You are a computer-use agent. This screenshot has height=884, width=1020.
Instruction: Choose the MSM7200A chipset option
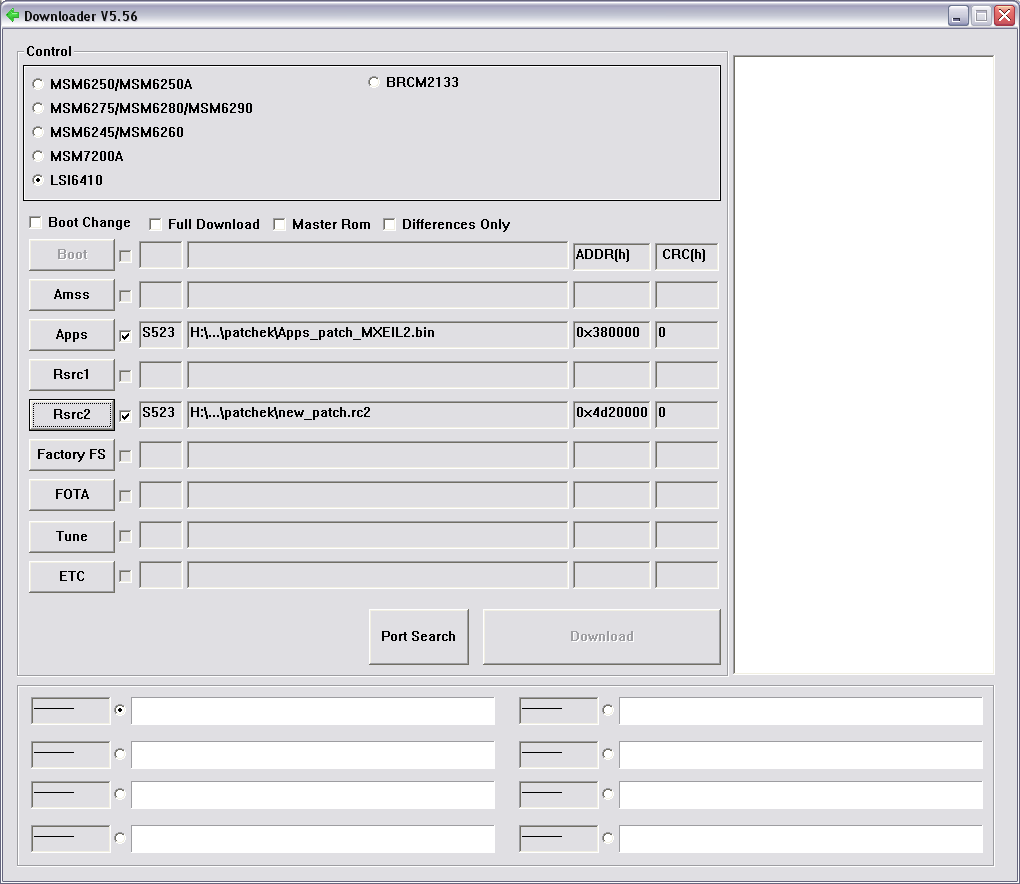pyautogui.click(x=38, y=157)
